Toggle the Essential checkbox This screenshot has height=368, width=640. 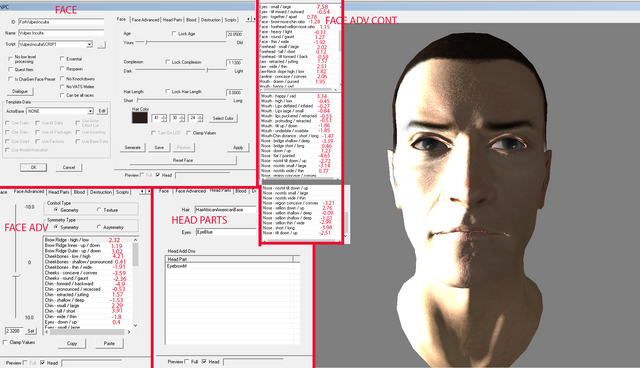[x=62, y=58]
